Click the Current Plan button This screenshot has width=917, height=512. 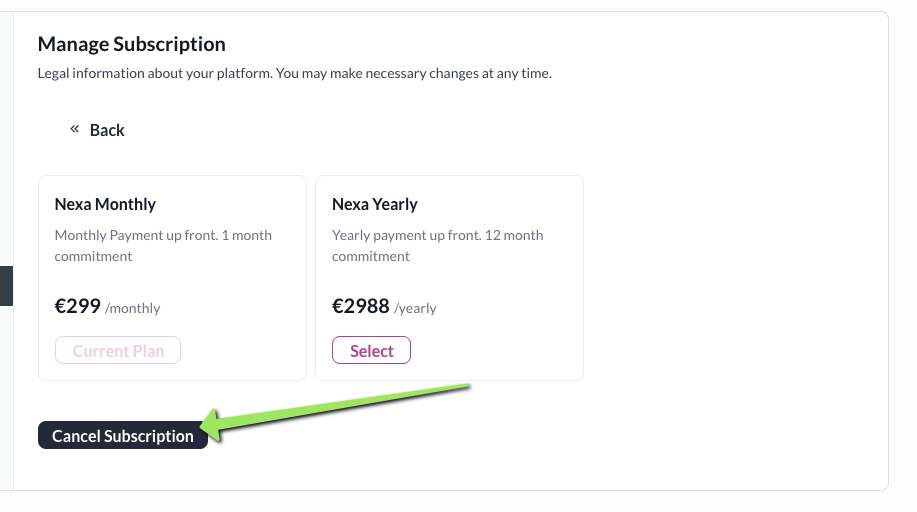click(118, 351)
